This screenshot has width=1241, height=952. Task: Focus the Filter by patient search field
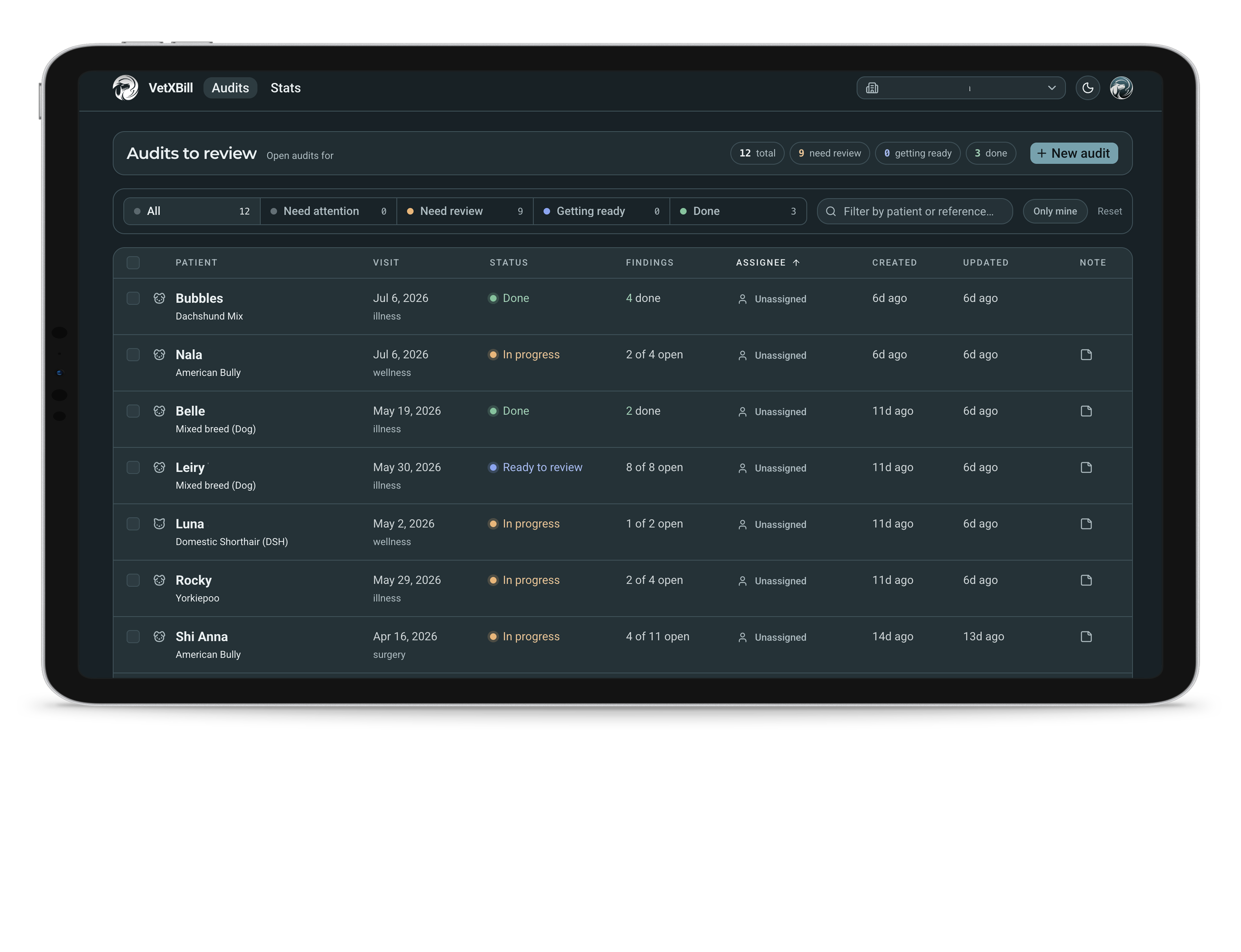click(x=915, y=211)
